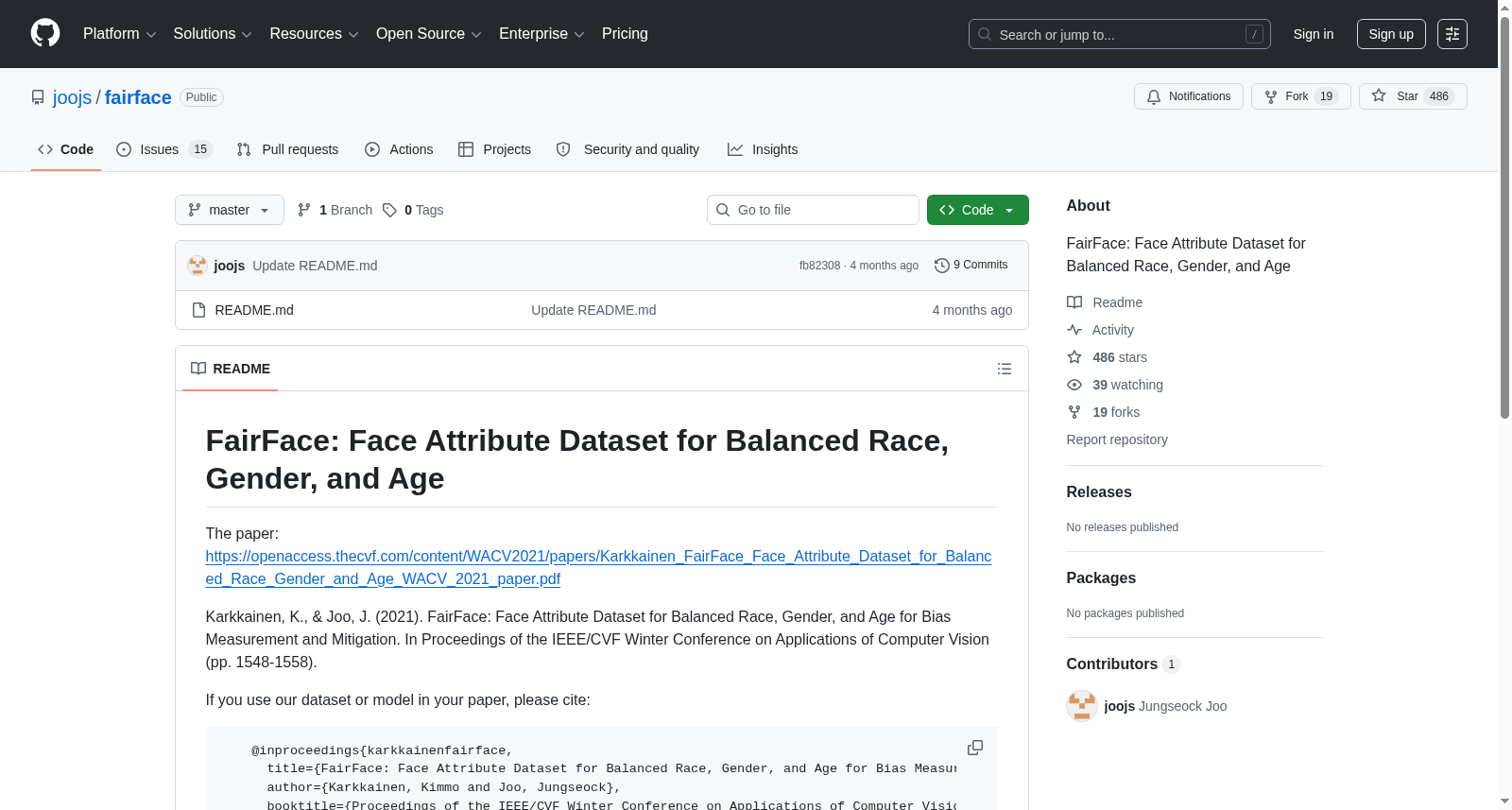The height and width of the screenshot is (810, 1512).
Task: Open the Update README.md commit message in the file row
Action: (593, 310)
